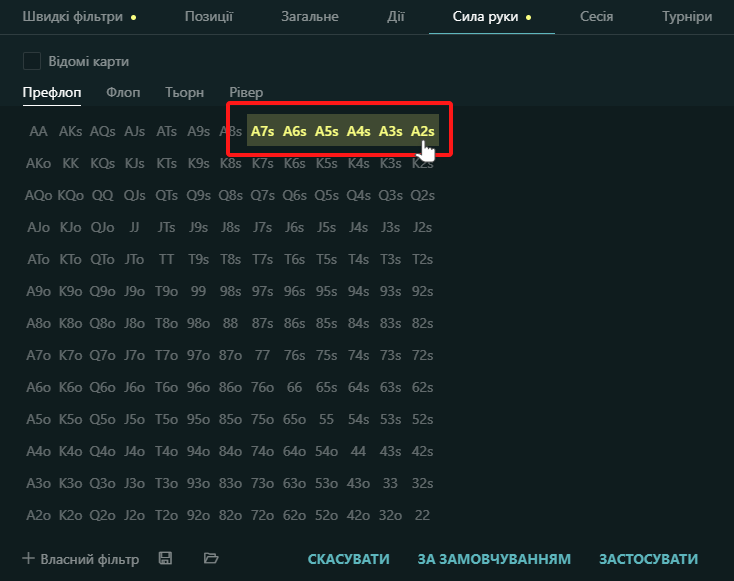Select the 98s hand cell
The image size is (734, 581).
[x=230, y=291]
